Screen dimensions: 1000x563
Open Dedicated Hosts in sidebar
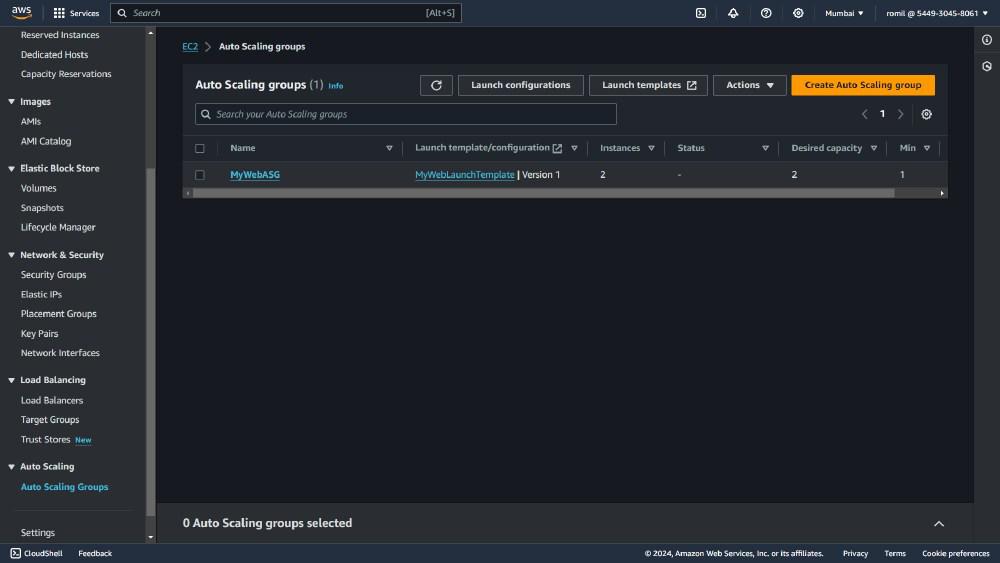coord(54,55)
